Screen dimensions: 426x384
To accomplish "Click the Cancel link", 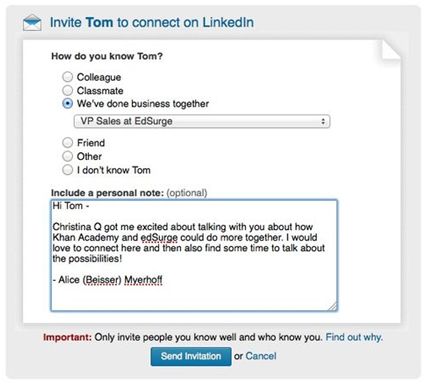I will click(261, 356).
